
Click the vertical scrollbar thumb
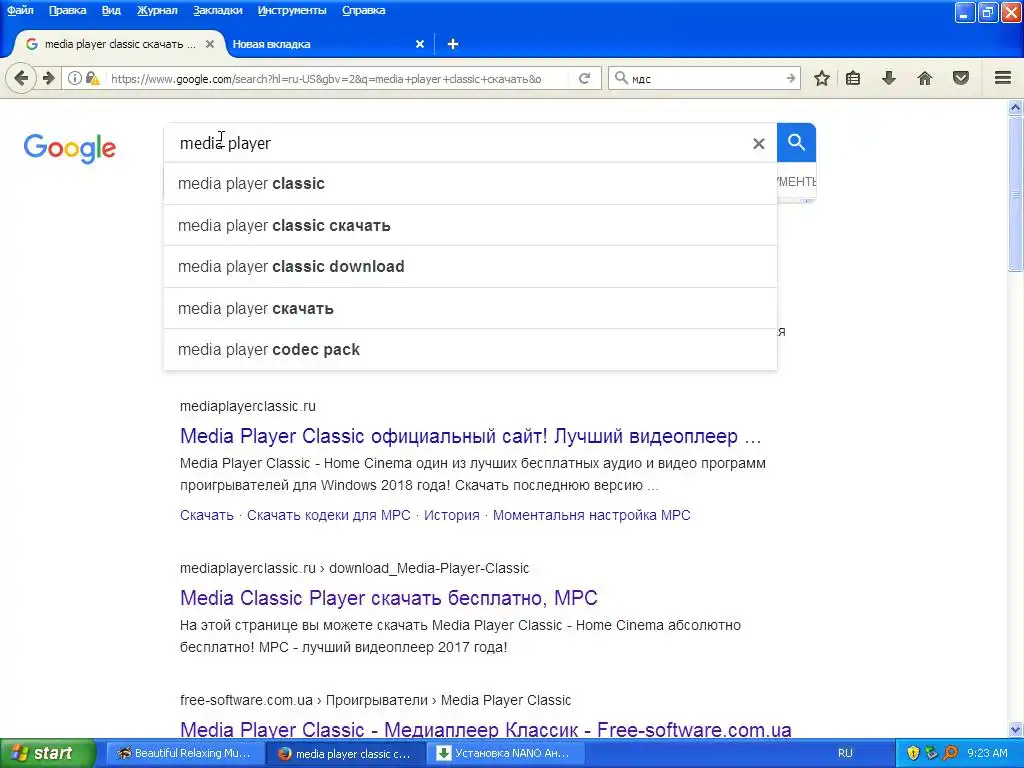[1015, 194]
